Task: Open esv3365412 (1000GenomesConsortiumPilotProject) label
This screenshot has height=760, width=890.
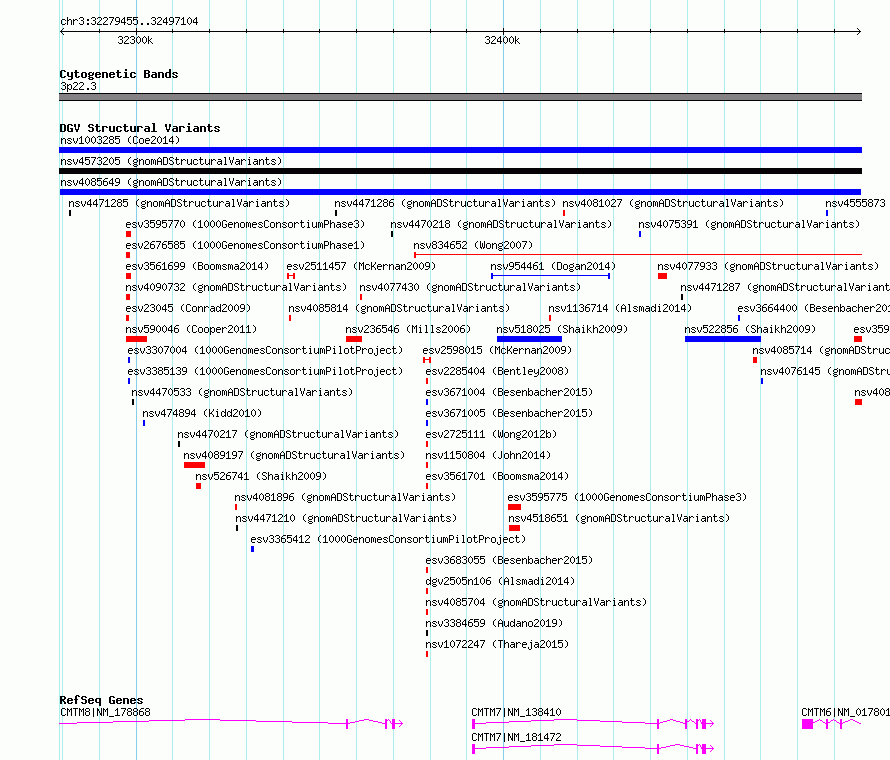Action: coord(388,539)
